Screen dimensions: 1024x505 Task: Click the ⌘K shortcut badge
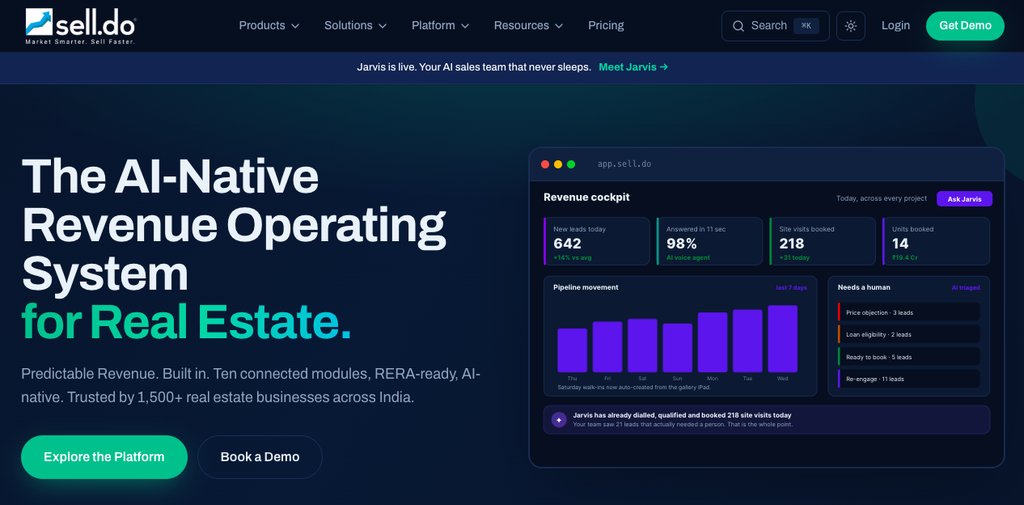pyautogui.click(x=806, y=26)
